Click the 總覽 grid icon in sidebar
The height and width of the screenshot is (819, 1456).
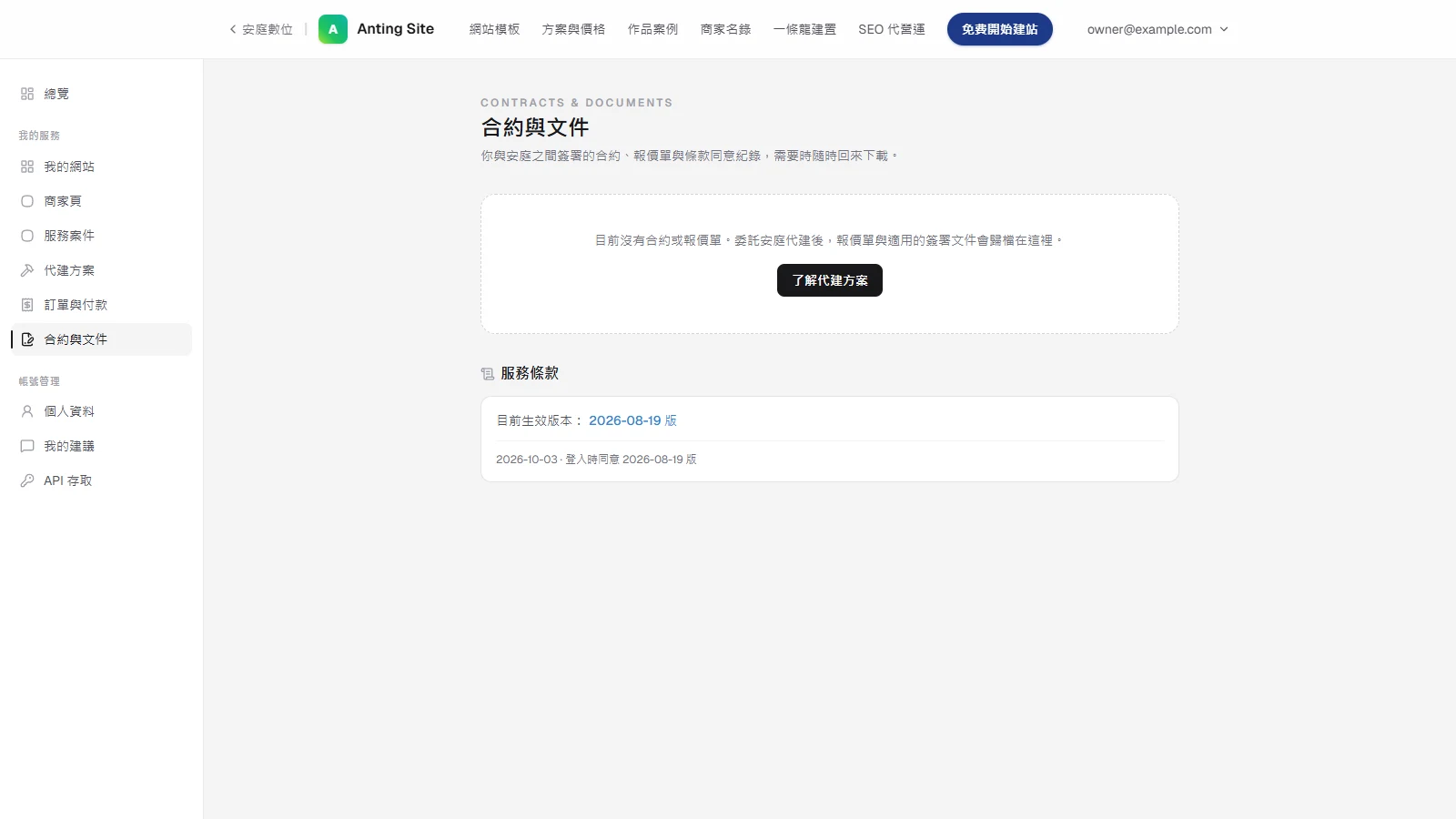(27, 94)
